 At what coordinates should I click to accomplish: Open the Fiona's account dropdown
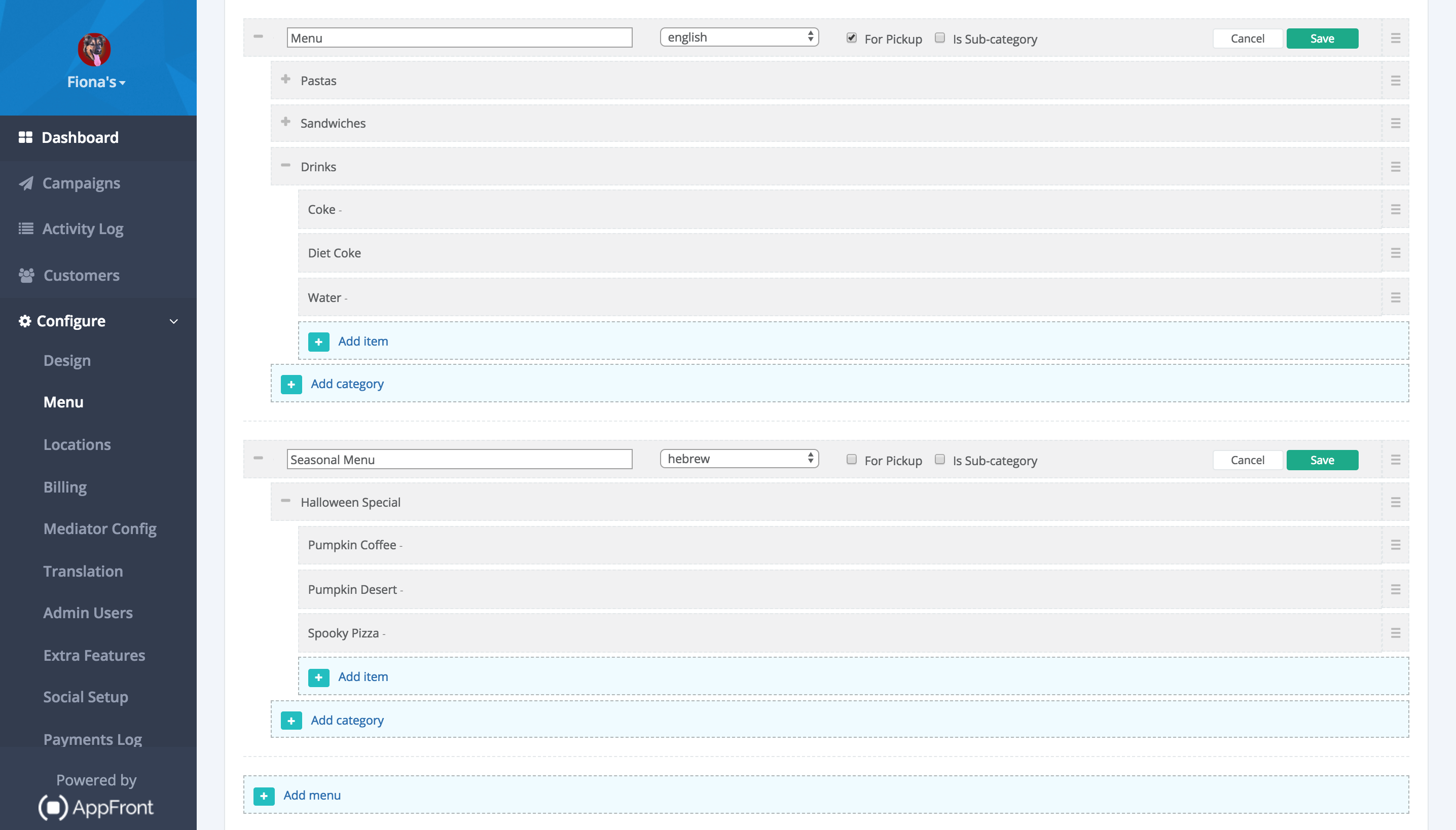[x=96, y=82]
